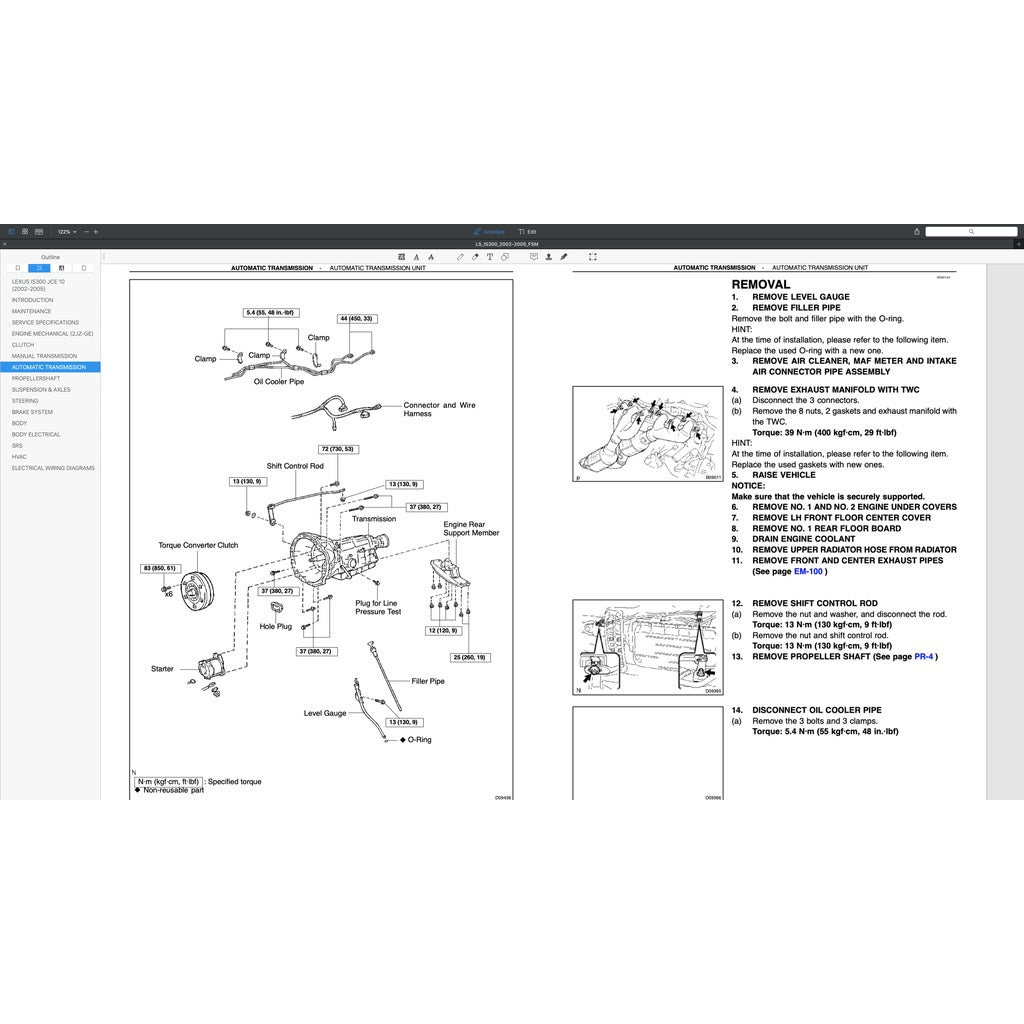The image size is (1024, 1024).
Task: Select the note comment tool
Action: click(534, 257)
